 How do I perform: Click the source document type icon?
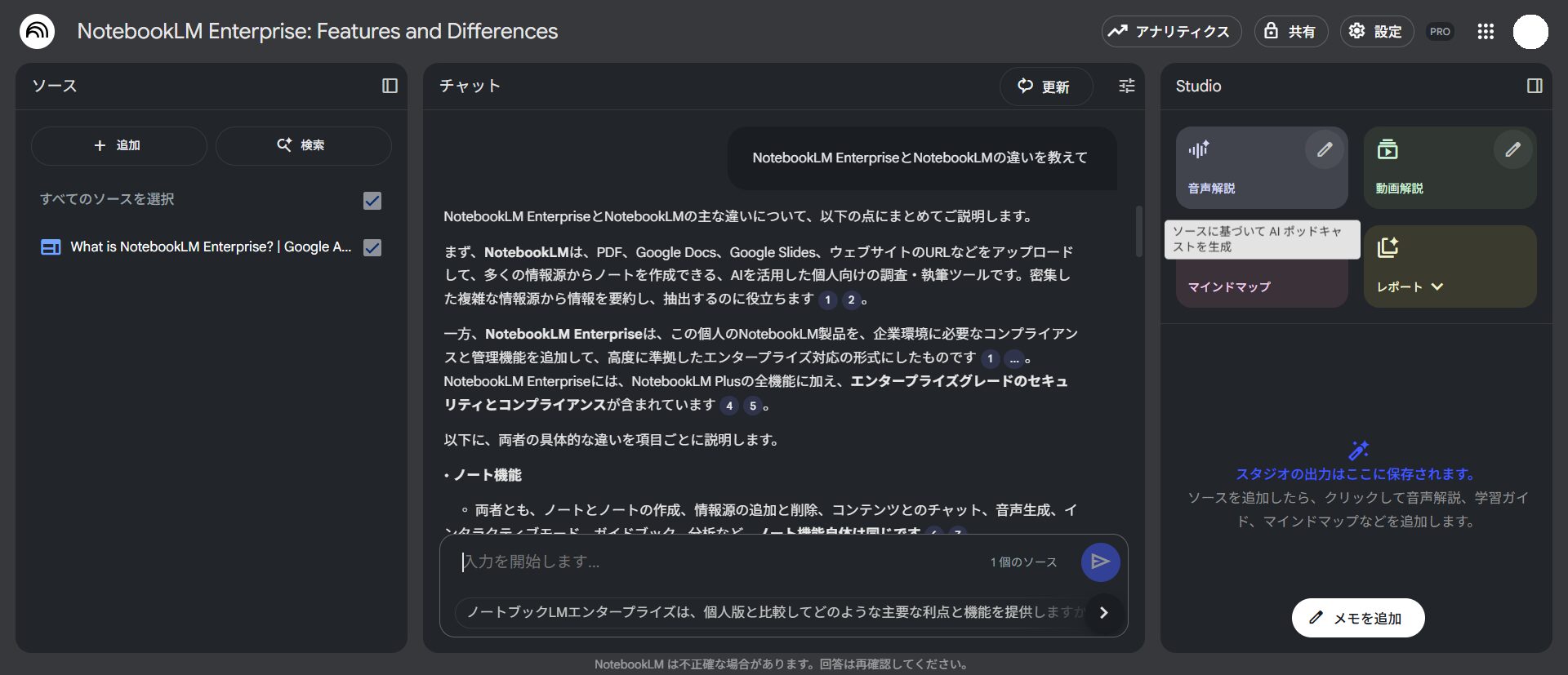point(51,247)
